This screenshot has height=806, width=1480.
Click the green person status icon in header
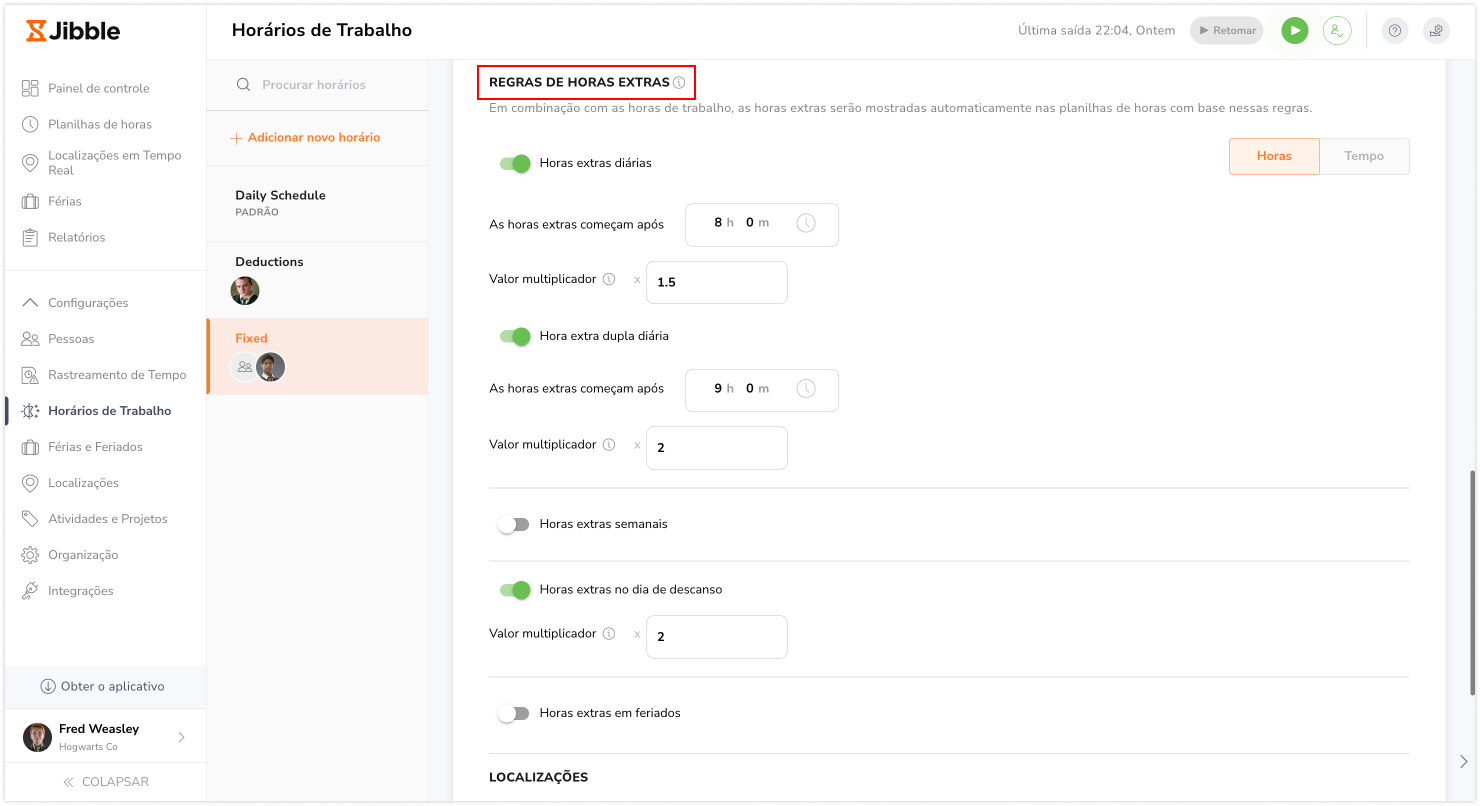pyautogui.click(x=1337, y=31)
